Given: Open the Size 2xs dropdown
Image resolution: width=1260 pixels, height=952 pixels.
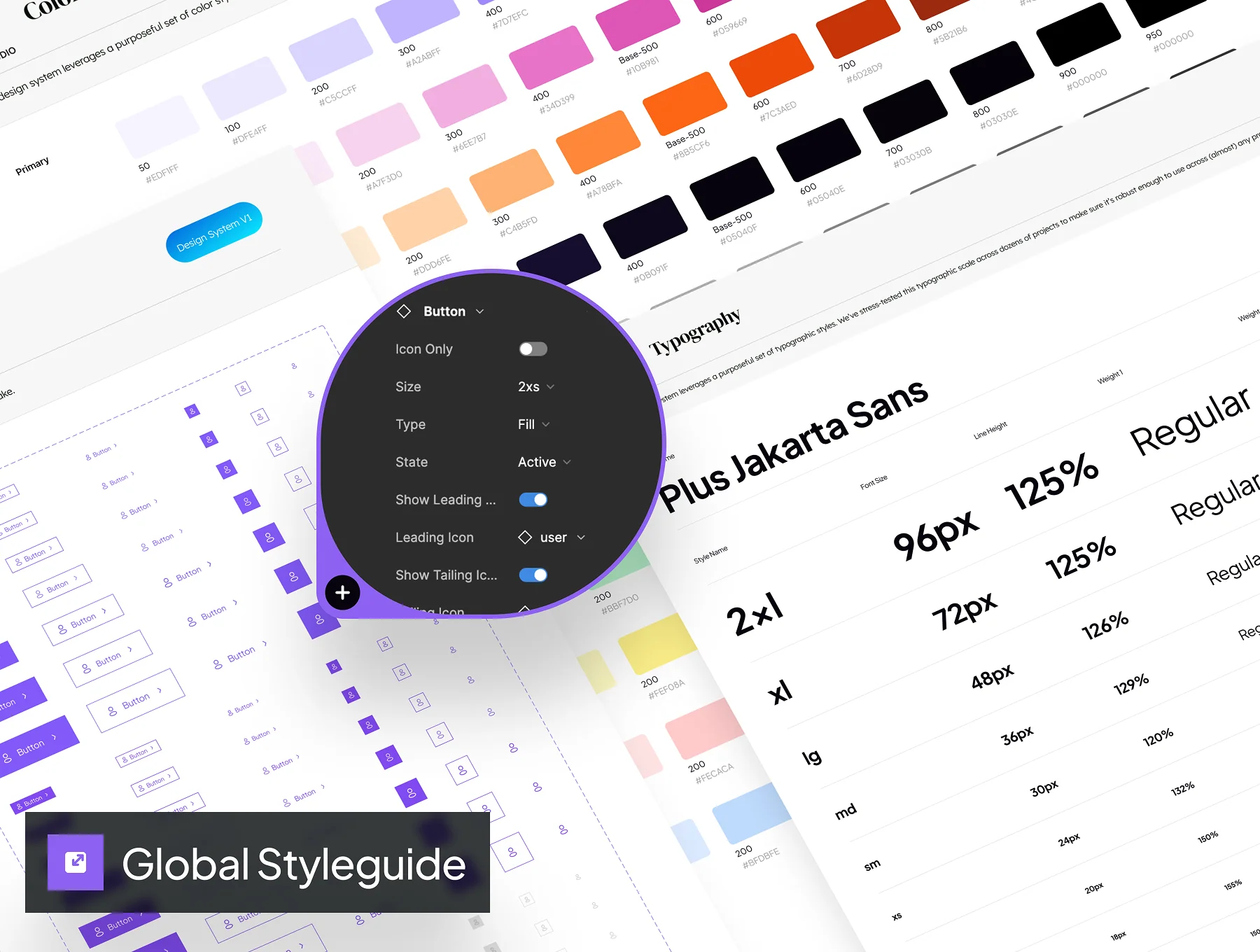Looking at the screenshot, I should (x=536, y=387).
